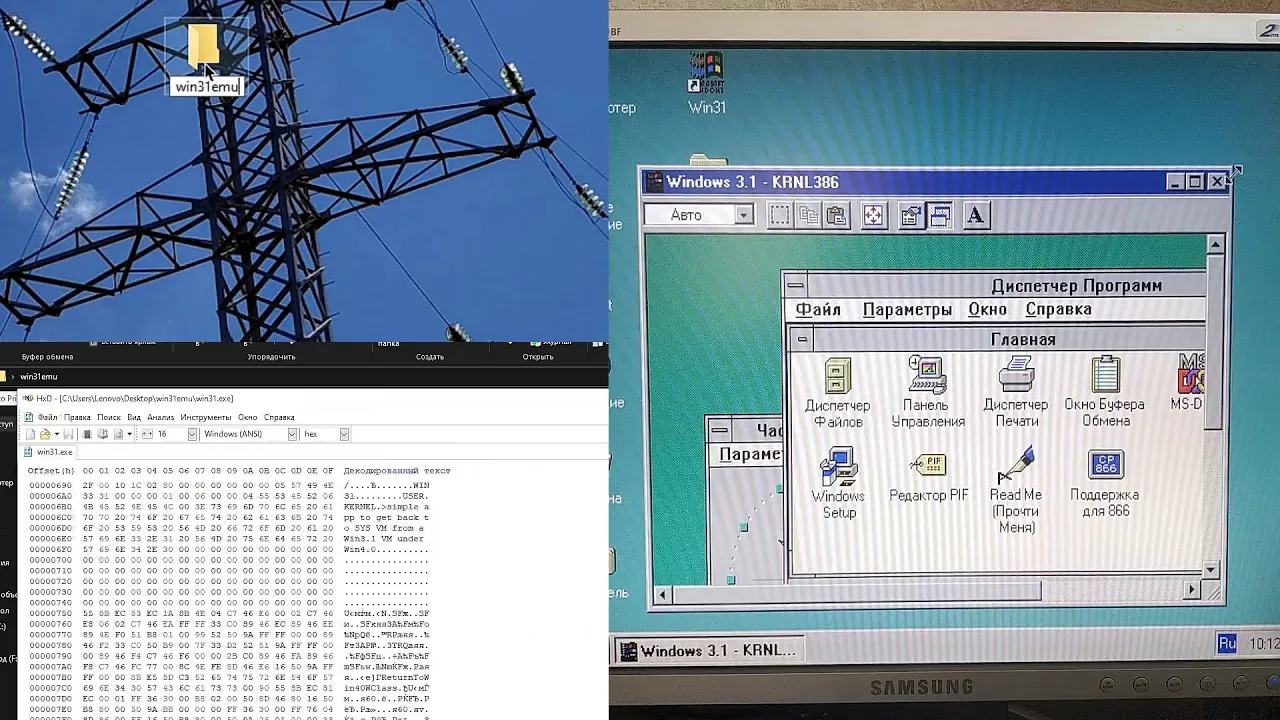The height and width of the screenshot is (720, 1280).
Task: Click the Open file icon in HxD toolbar
Action: click(44, 434)
